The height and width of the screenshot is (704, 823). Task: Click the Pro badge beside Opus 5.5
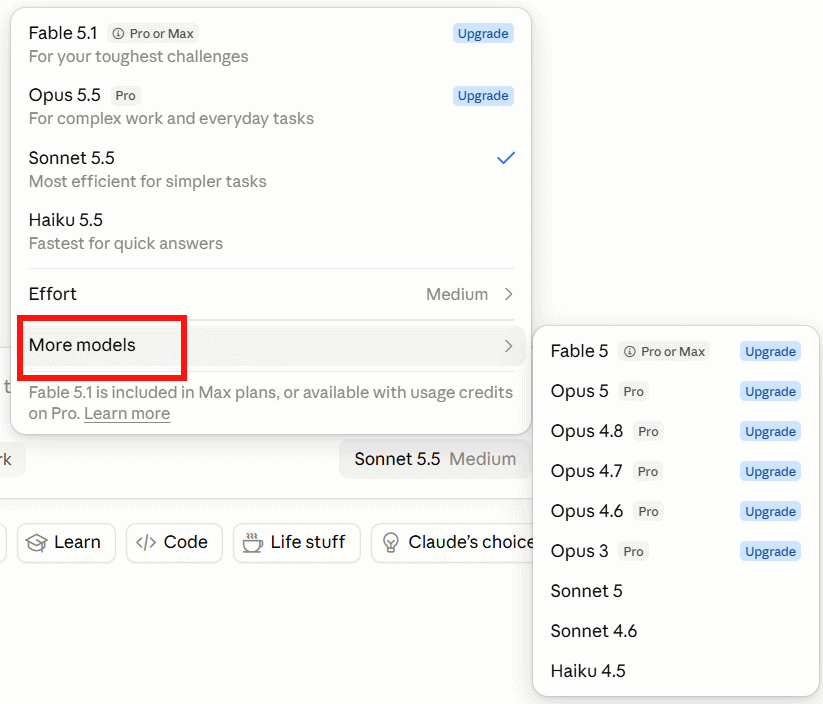pos(125,96)
